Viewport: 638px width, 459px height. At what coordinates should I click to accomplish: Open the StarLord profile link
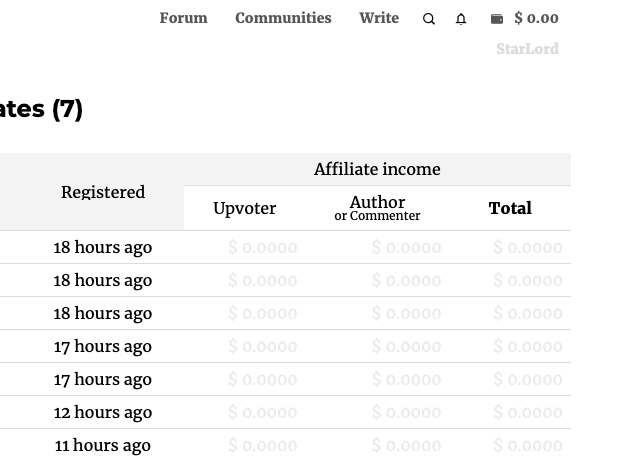pyautogui.click(x=527, y=49)
